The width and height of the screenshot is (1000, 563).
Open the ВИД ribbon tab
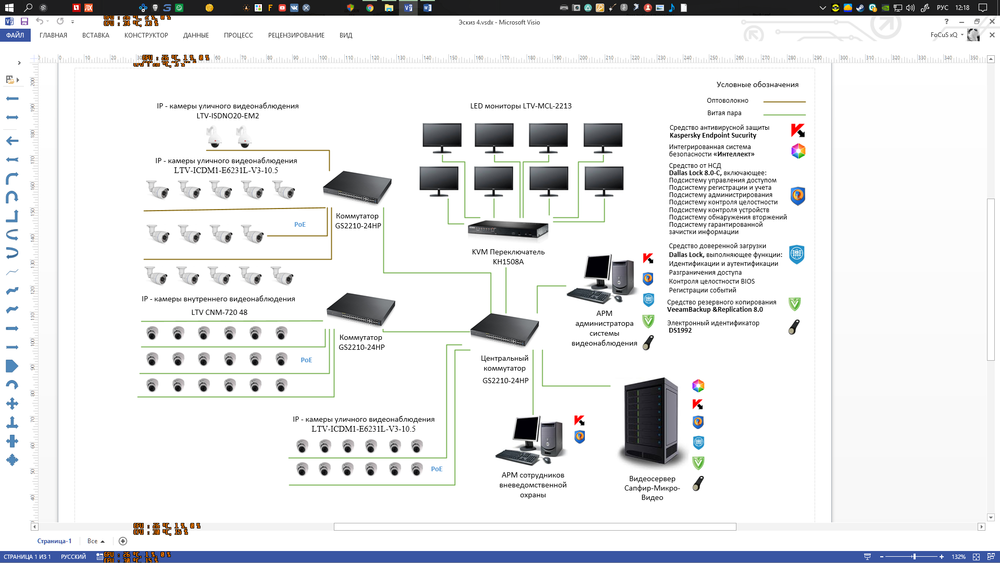click(x=346, y=35)
